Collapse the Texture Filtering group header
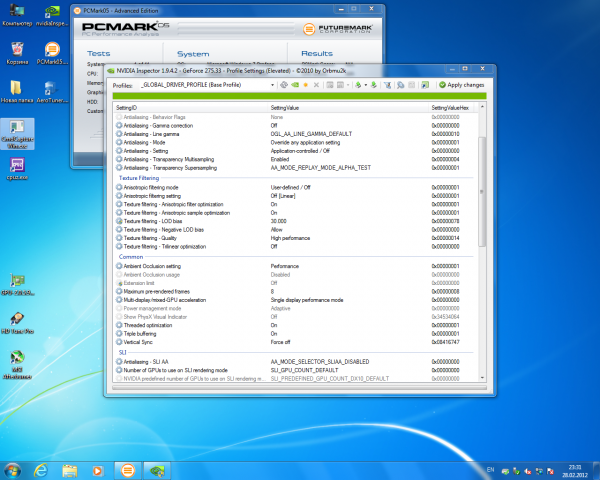 click(139, 178)
